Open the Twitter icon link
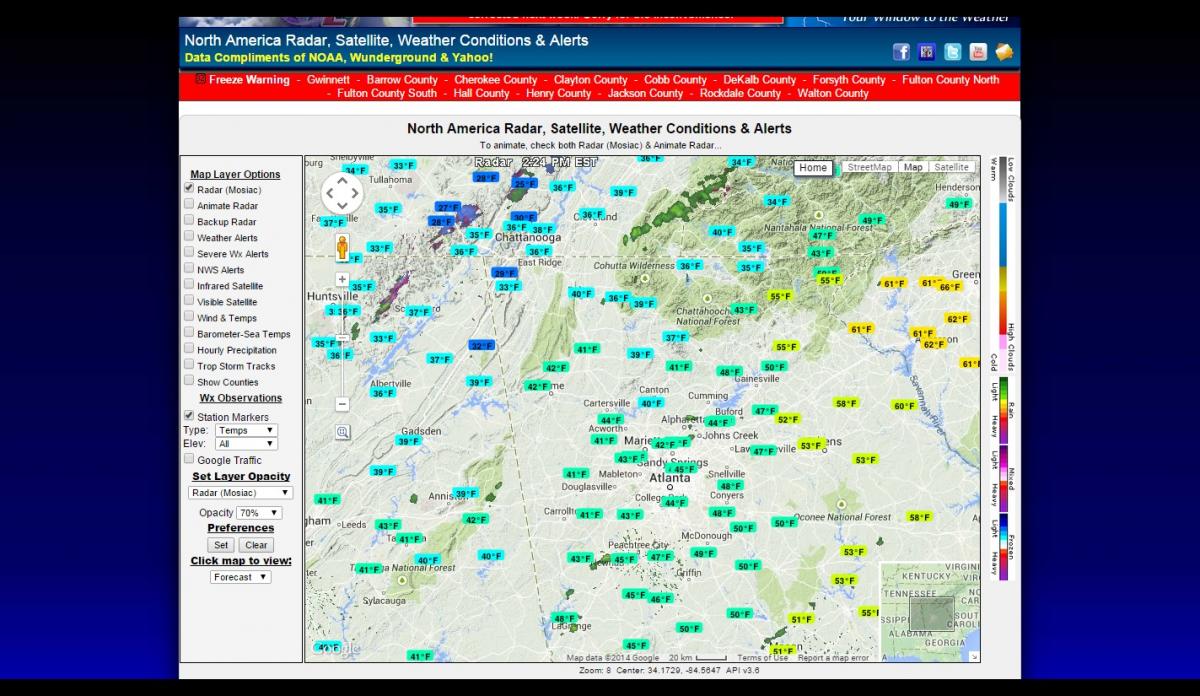This screenshot has width=1200, height=696. click(x=953, y=52)
